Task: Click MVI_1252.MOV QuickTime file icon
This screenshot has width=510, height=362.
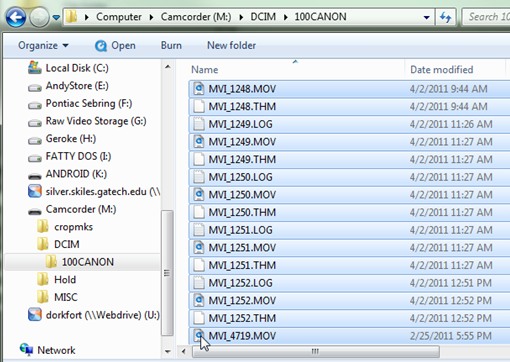Action: (199, 301)
